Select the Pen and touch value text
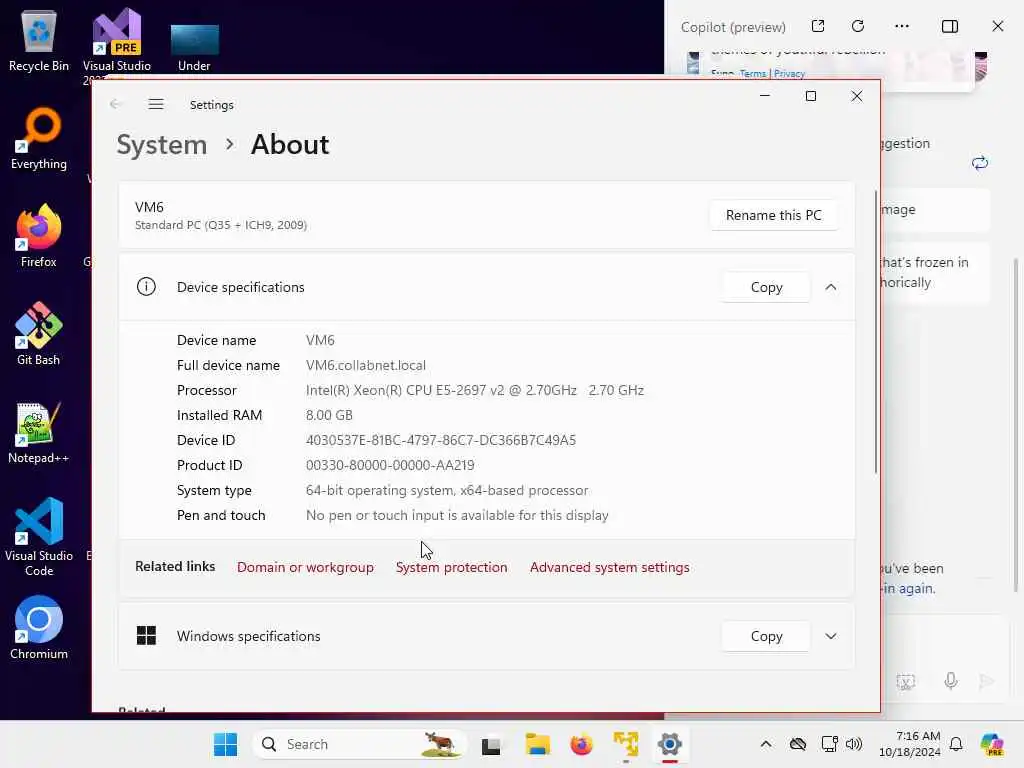Screen dimensions: 1024x768 point(457,515)
